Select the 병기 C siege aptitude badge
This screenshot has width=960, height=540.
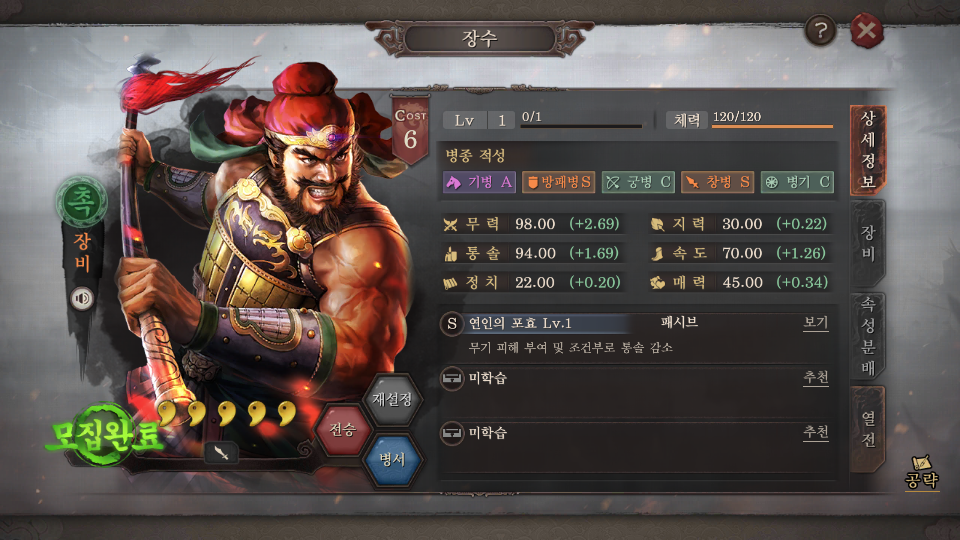797,182
